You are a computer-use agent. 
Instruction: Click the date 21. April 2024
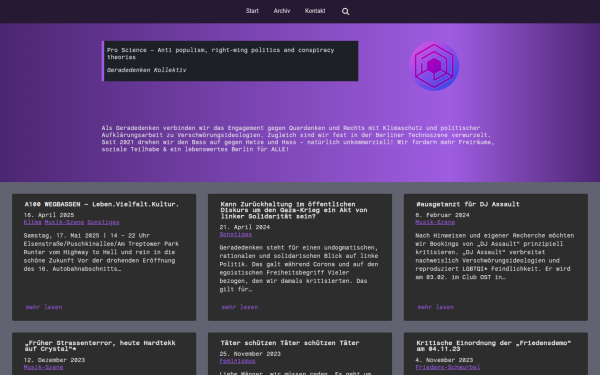pyautogui.click(x=245, y=227)
